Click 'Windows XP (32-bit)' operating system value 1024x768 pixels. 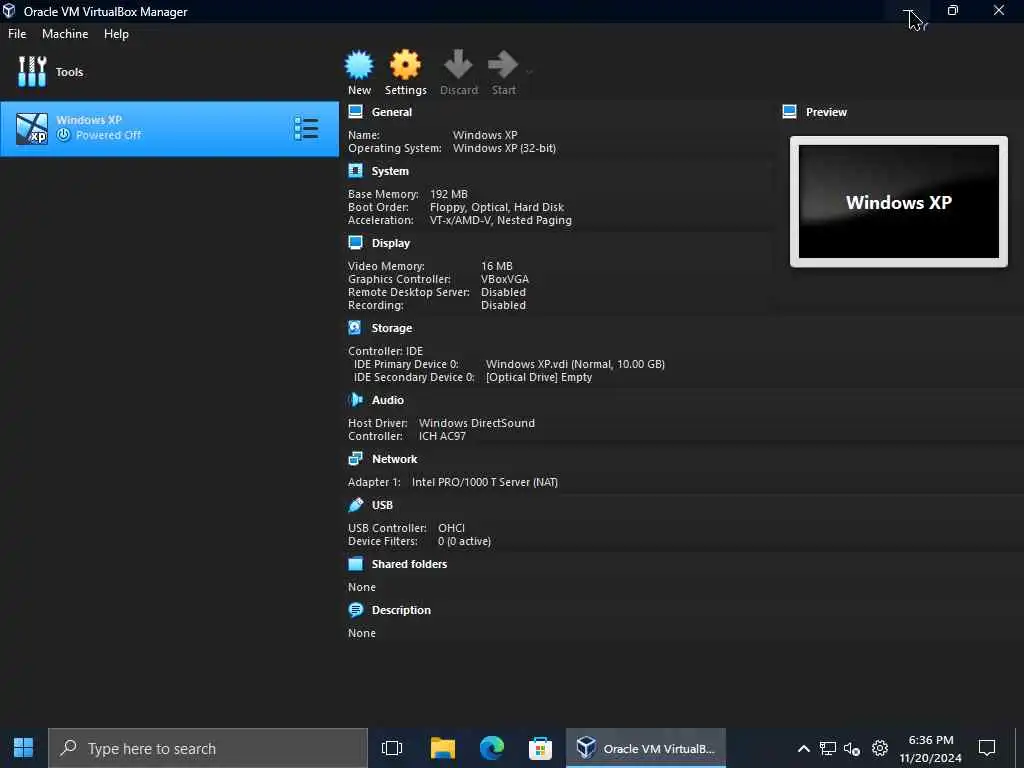point(504,148)
